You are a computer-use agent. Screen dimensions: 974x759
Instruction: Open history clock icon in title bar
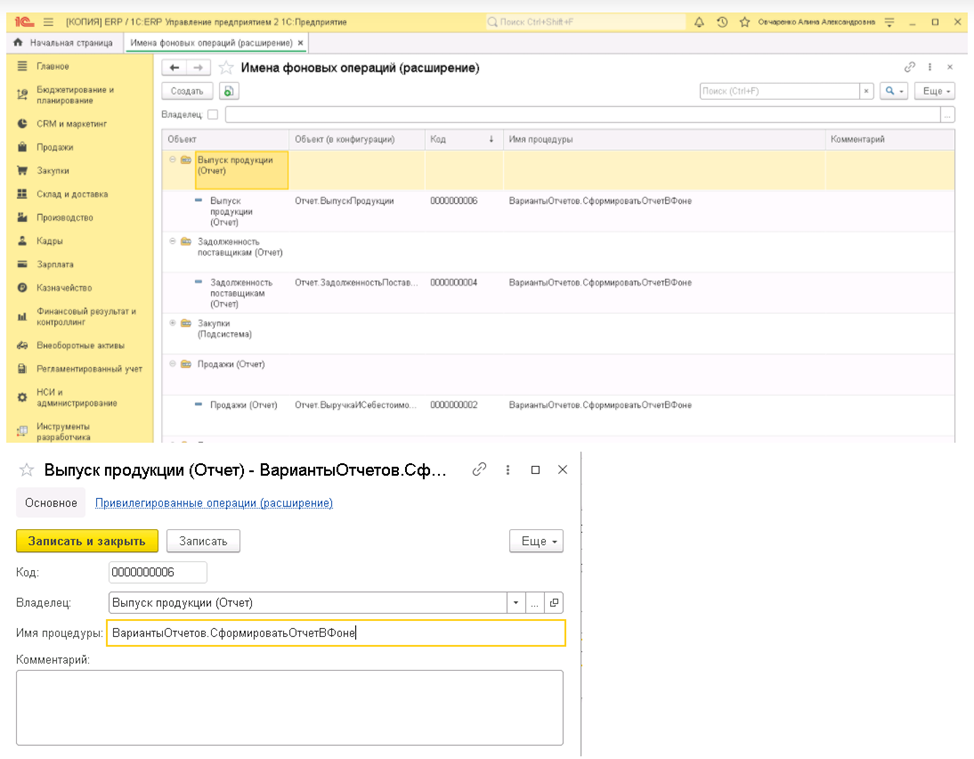click(x=722, y=22)
